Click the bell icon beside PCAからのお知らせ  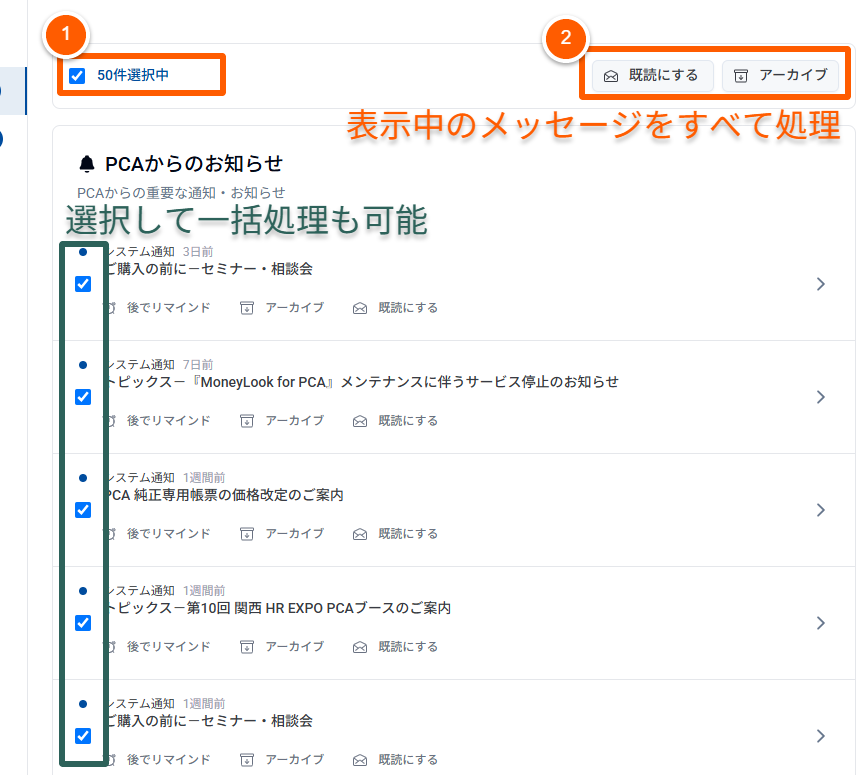tap(88, 163)
